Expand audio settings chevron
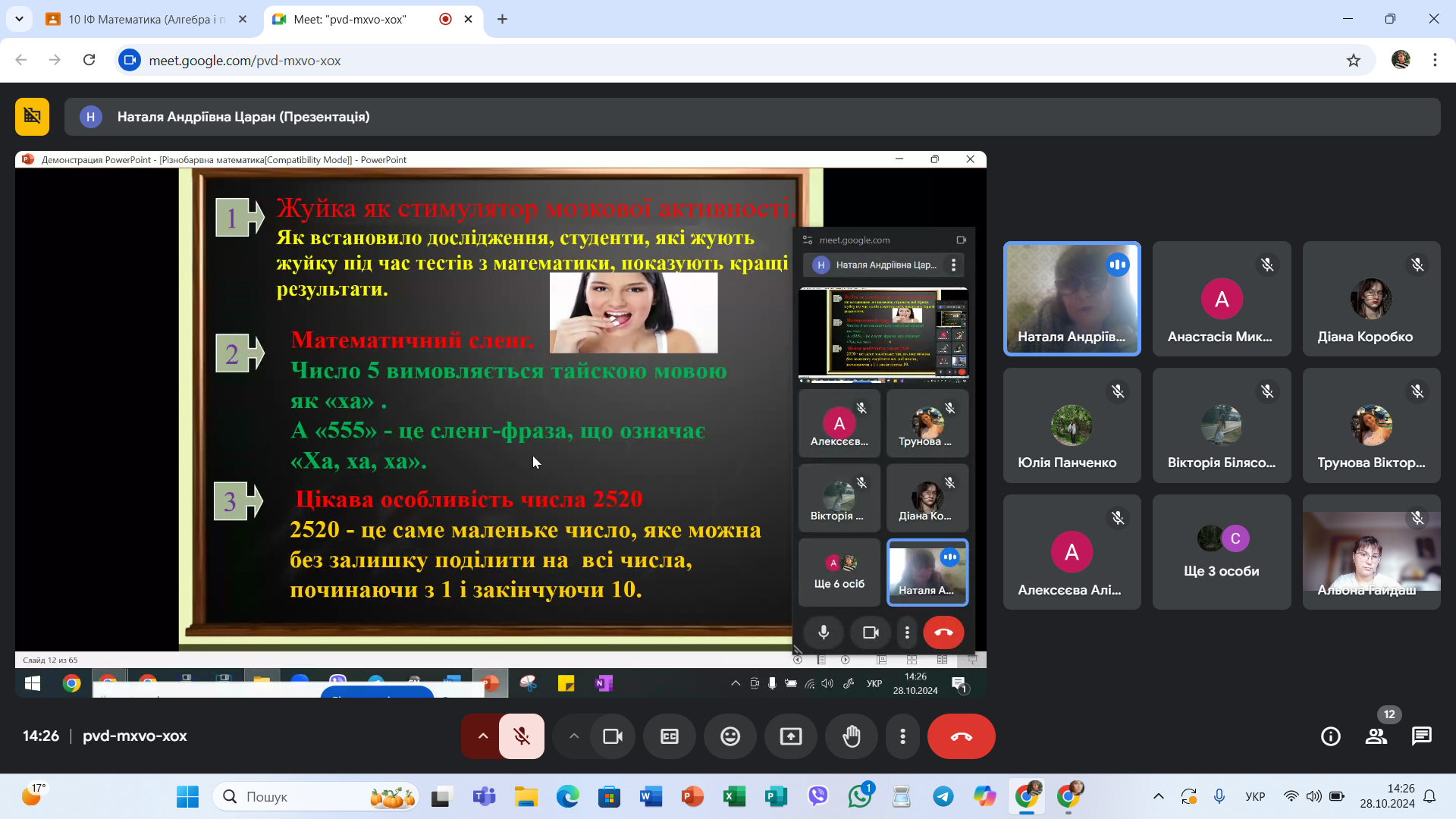 [482, 736]
